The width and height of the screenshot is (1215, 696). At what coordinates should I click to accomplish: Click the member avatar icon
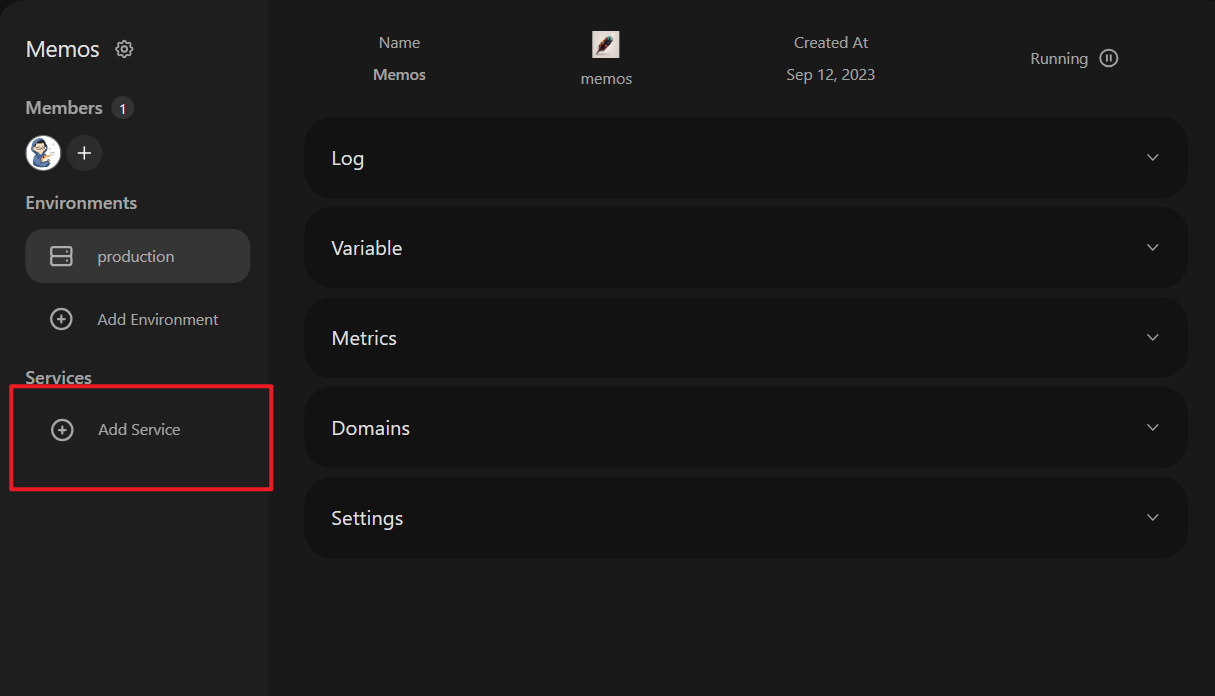(x=43, y=153)
